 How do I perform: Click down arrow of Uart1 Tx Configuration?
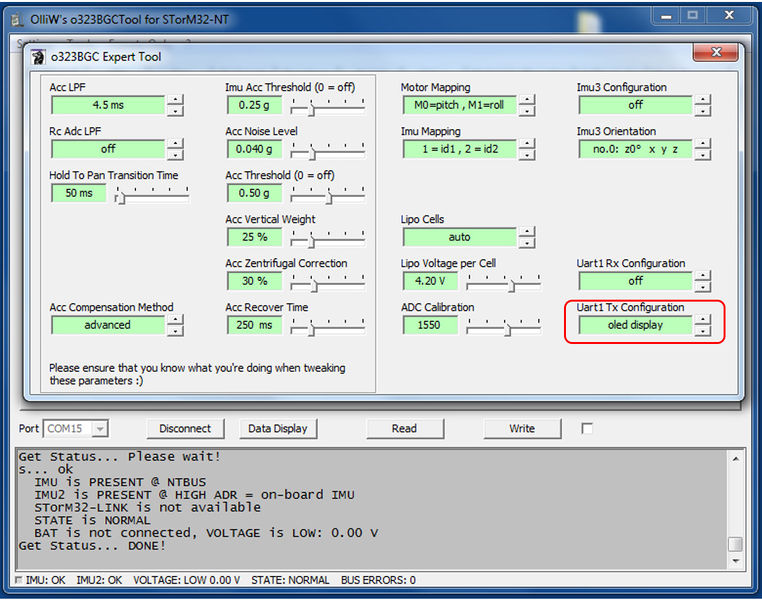(703, 330)
